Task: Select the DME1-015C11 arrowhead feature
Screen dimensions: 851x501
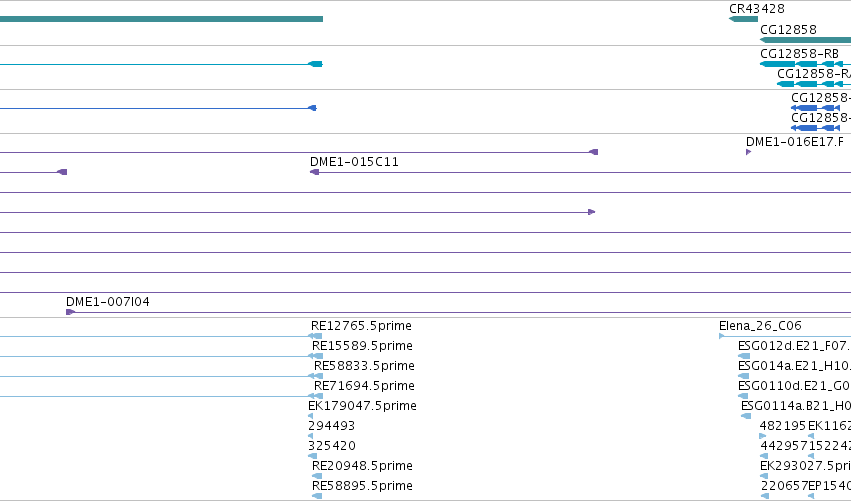Action: click(x=314, y=172)
